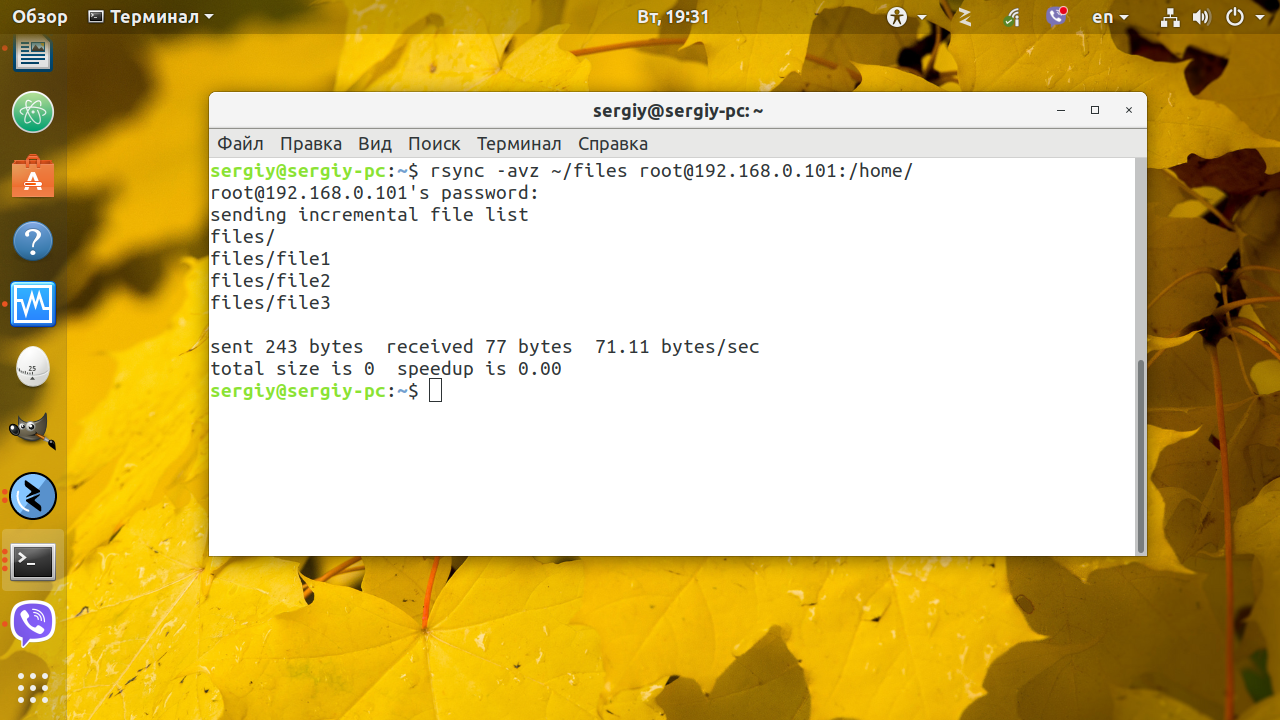Click the password prompt line
This screenshot has height=720, width=1280.
pos(375,193)
